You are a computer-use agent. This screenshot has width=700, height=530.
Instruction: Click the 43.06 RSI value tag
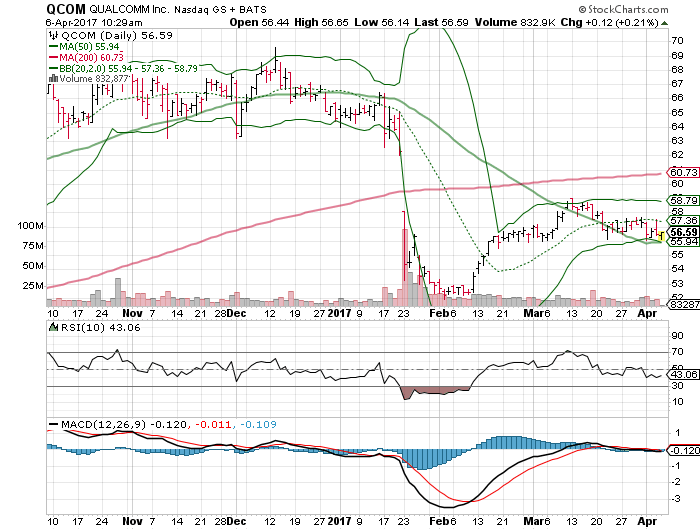(x=683, y=374)
